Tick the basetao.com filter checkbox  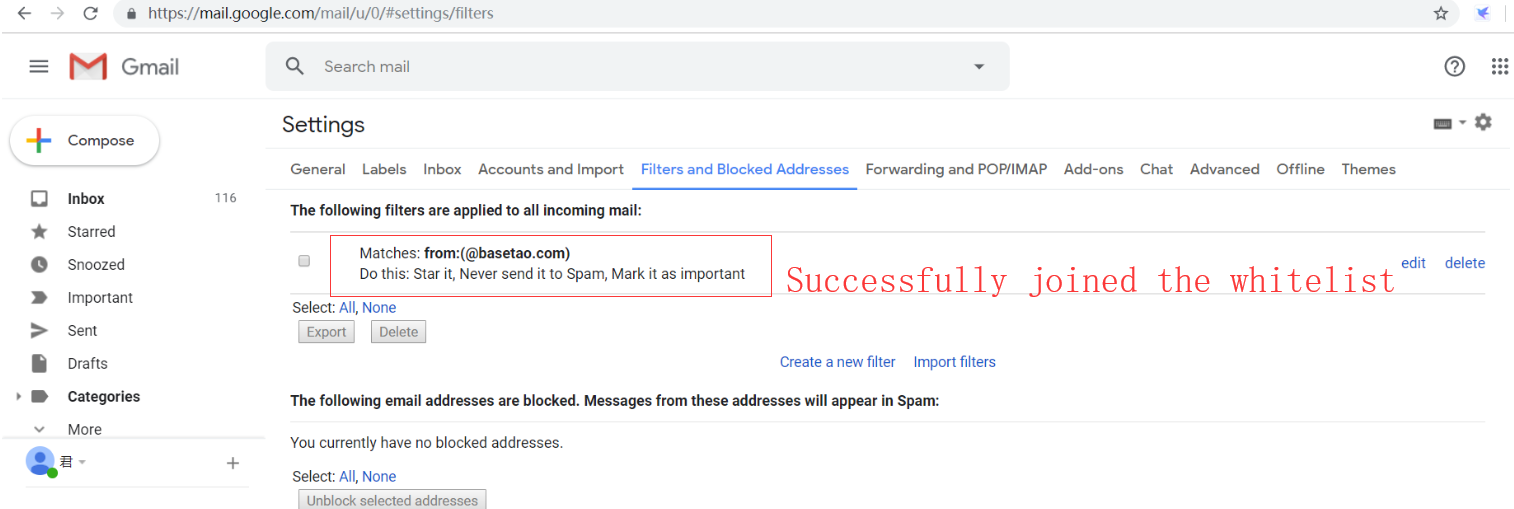click(x=304, y=261)
